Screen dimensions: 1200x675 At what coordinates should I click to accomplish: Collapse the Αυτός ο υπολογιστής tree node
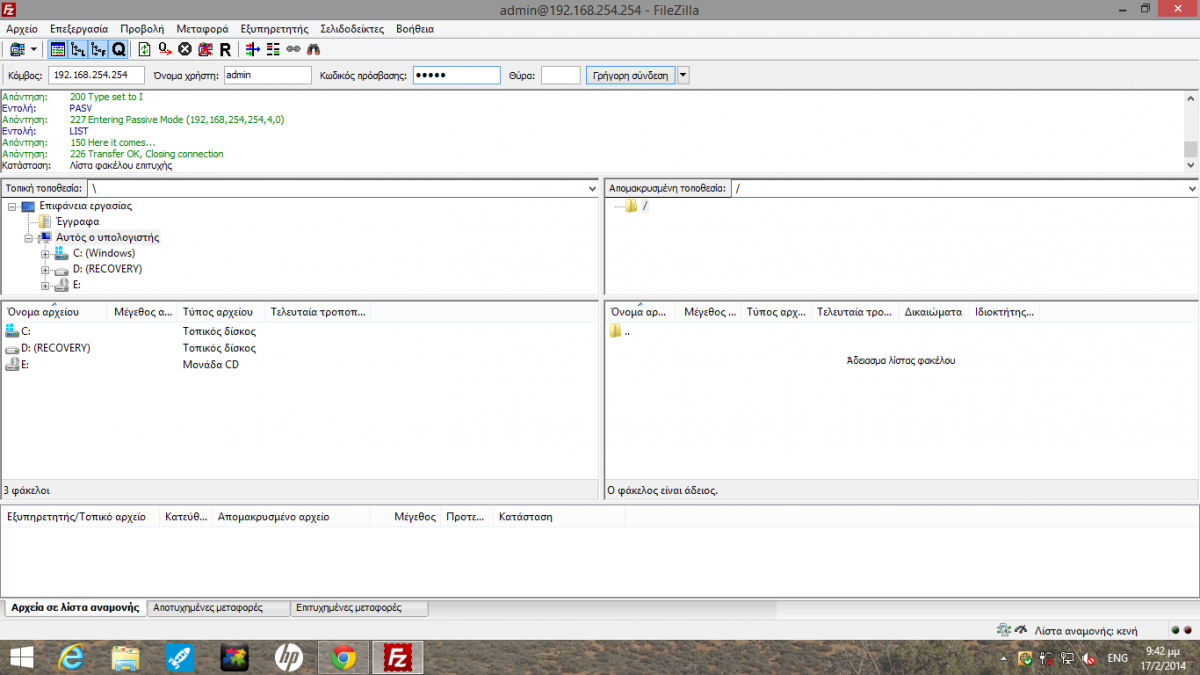coord(29,238)
